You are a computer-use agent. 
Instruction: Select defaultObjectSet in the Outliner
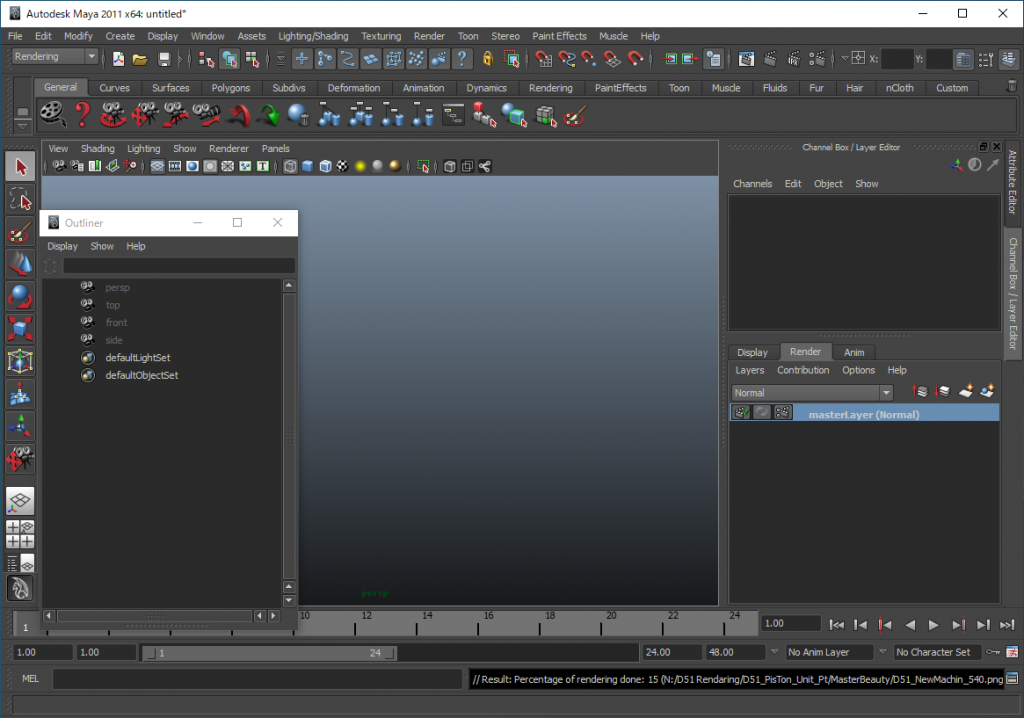[142, 375]
